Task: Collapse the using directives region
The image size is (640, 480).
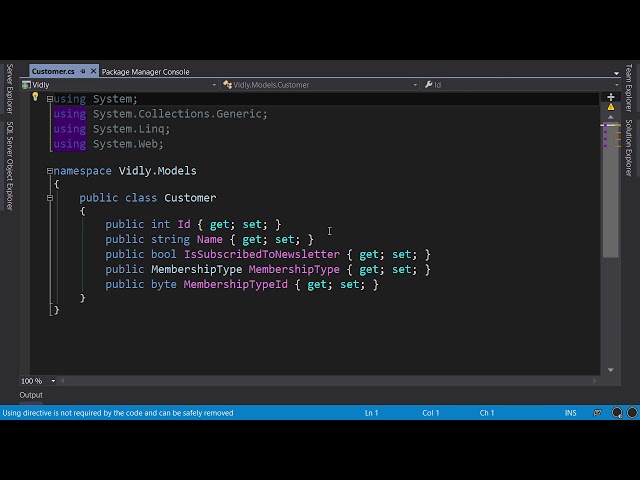Action: coord(50,99)
